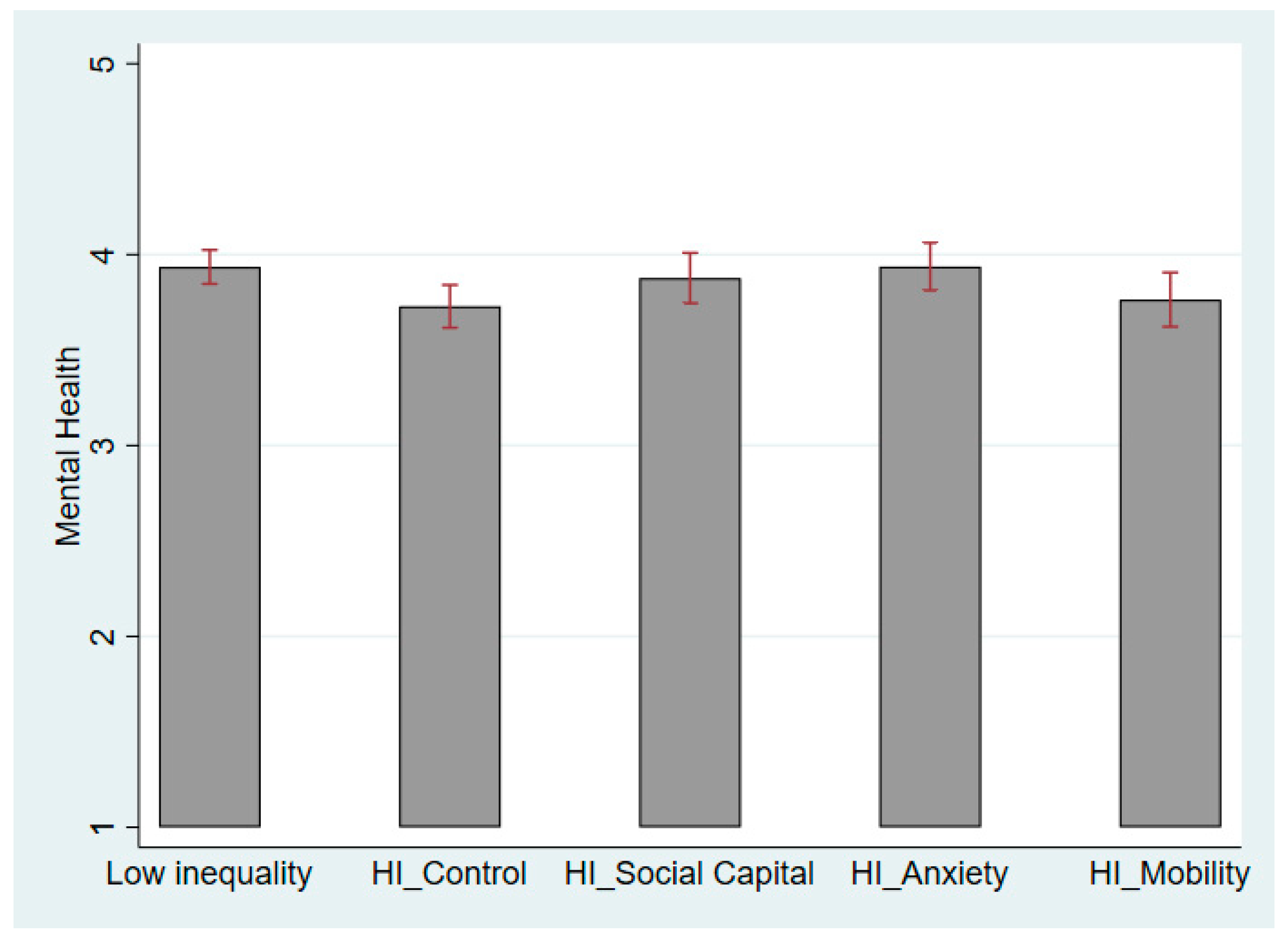Click the Low inequality bar
The height and width of the screenshot is (944, 1288).
[210, 547]
